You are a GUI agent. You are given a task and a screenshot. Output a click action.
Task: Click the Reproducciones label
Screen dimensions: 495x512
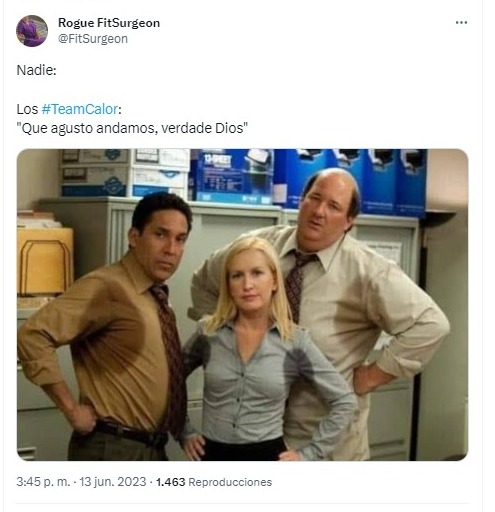point(230,482)
